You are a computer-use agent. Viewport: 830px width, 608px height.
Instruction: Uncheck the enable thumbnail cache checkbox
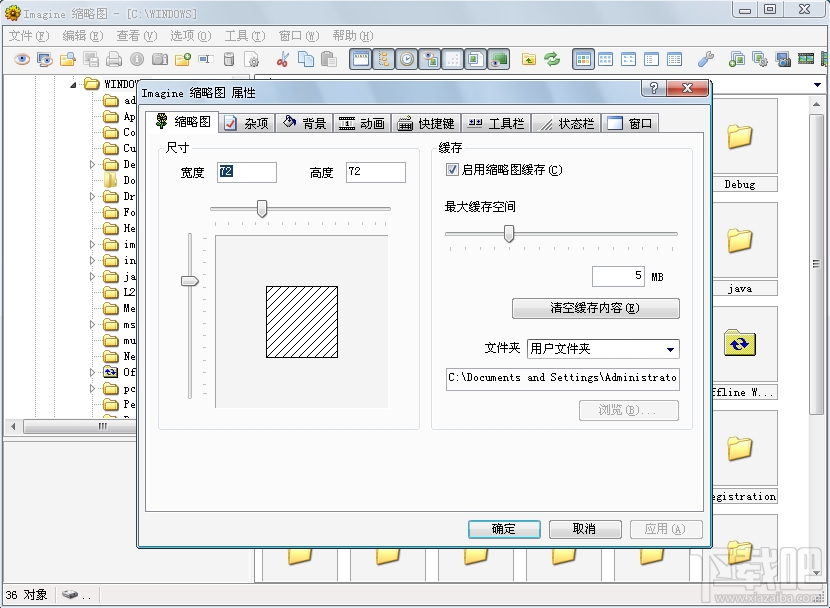452,170
